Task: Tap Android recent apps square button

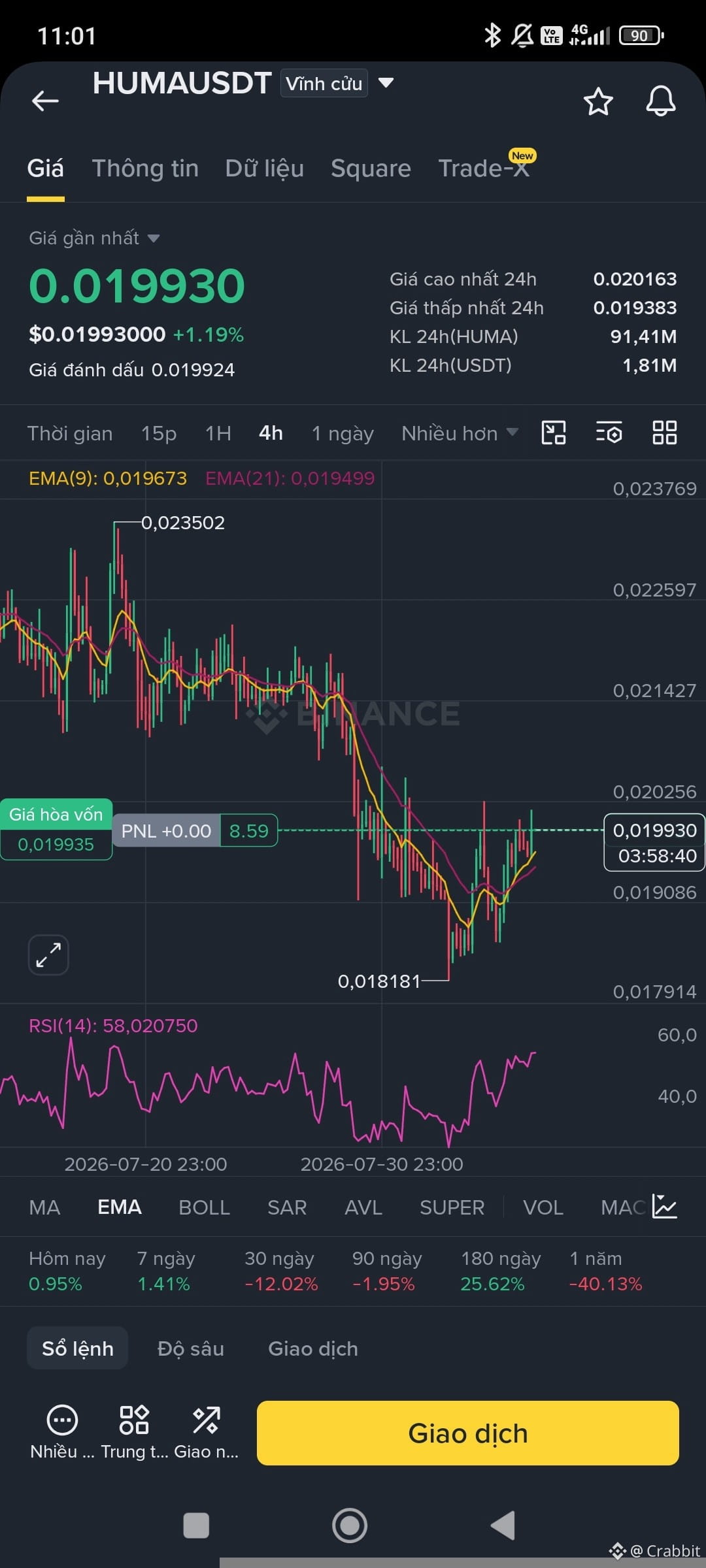Action: tap(196, 1526)
